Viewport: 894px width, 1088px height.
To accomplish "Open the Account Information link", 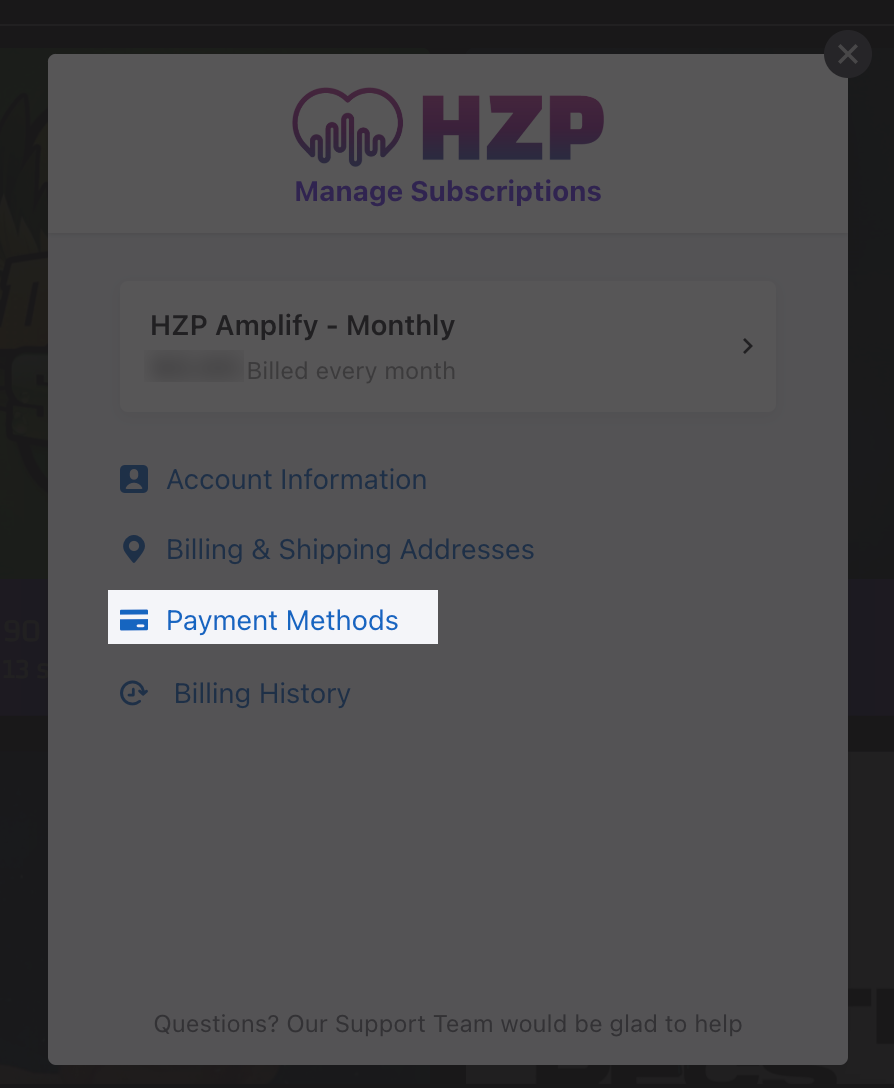I will point(296,479).
